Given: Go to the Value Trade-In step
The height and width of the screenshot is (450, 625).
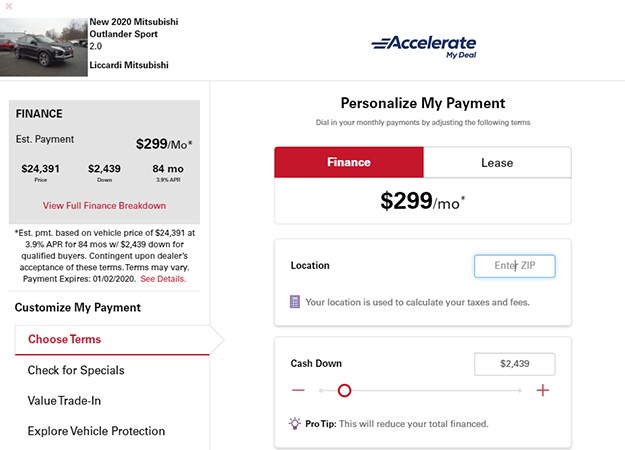Looking at the screenshot, I should click(64, 401).
